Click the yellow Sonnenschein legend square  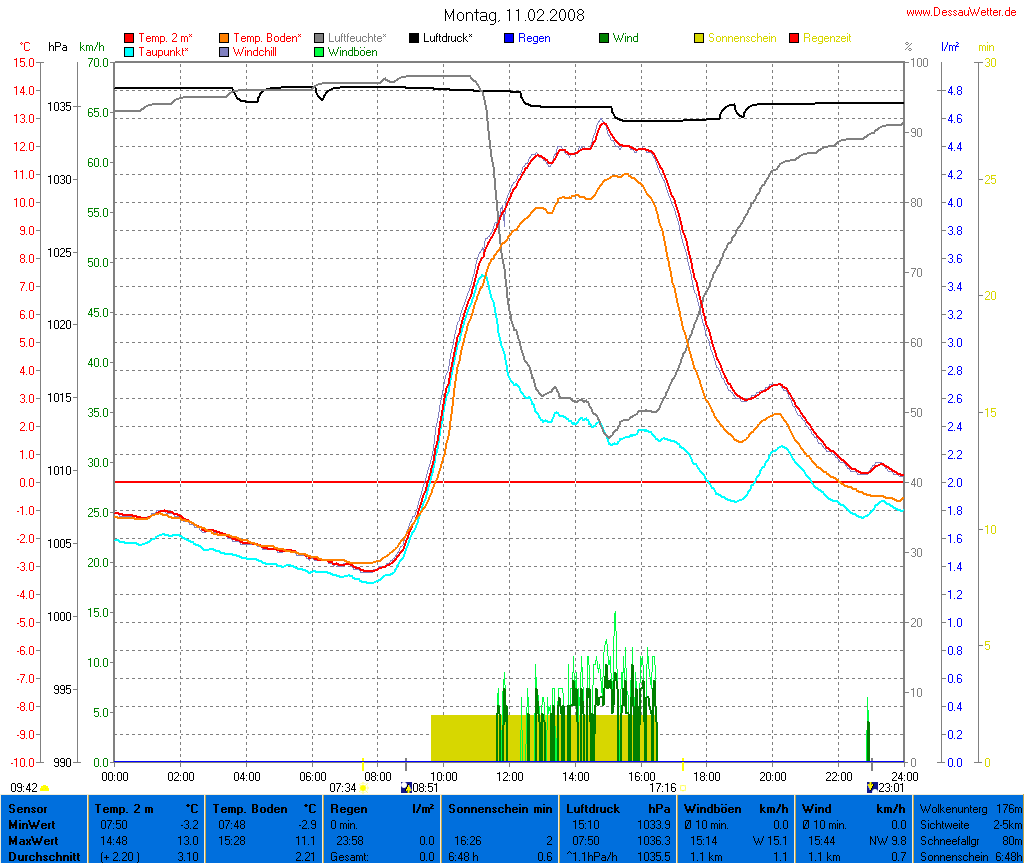[x=699, y=38]
